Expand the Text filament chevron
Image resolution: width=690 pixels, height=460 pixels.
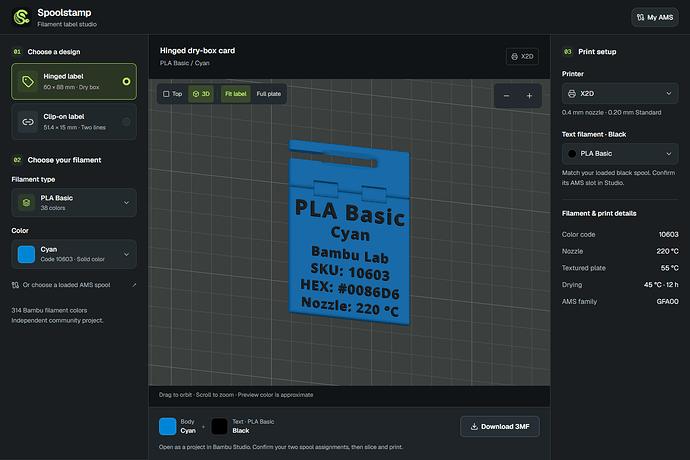coord(668,154)
